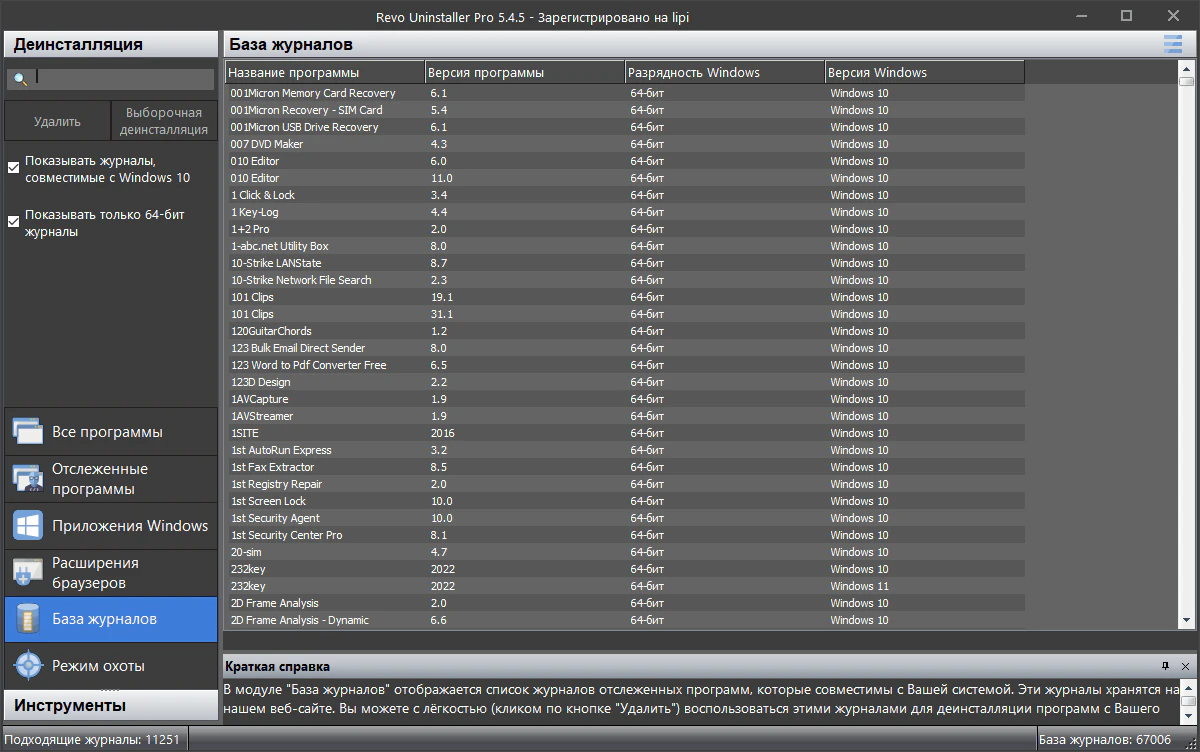
Task: Select 001Micron USB Drive Recovery row
Action: pyautogui.click(x=625, y=127)
